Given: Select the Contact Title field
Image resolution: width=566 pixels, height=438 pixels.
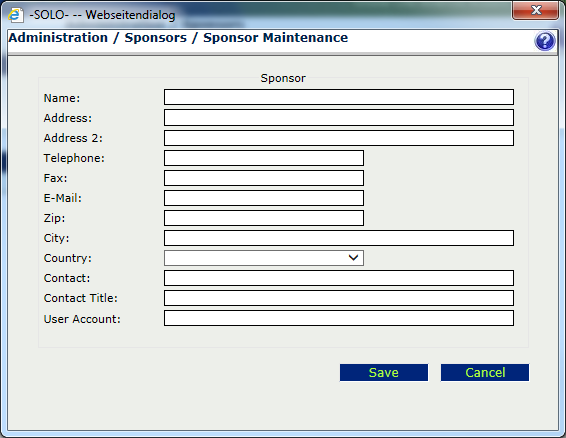Looking at the screenshot, I should click(339, 298).
